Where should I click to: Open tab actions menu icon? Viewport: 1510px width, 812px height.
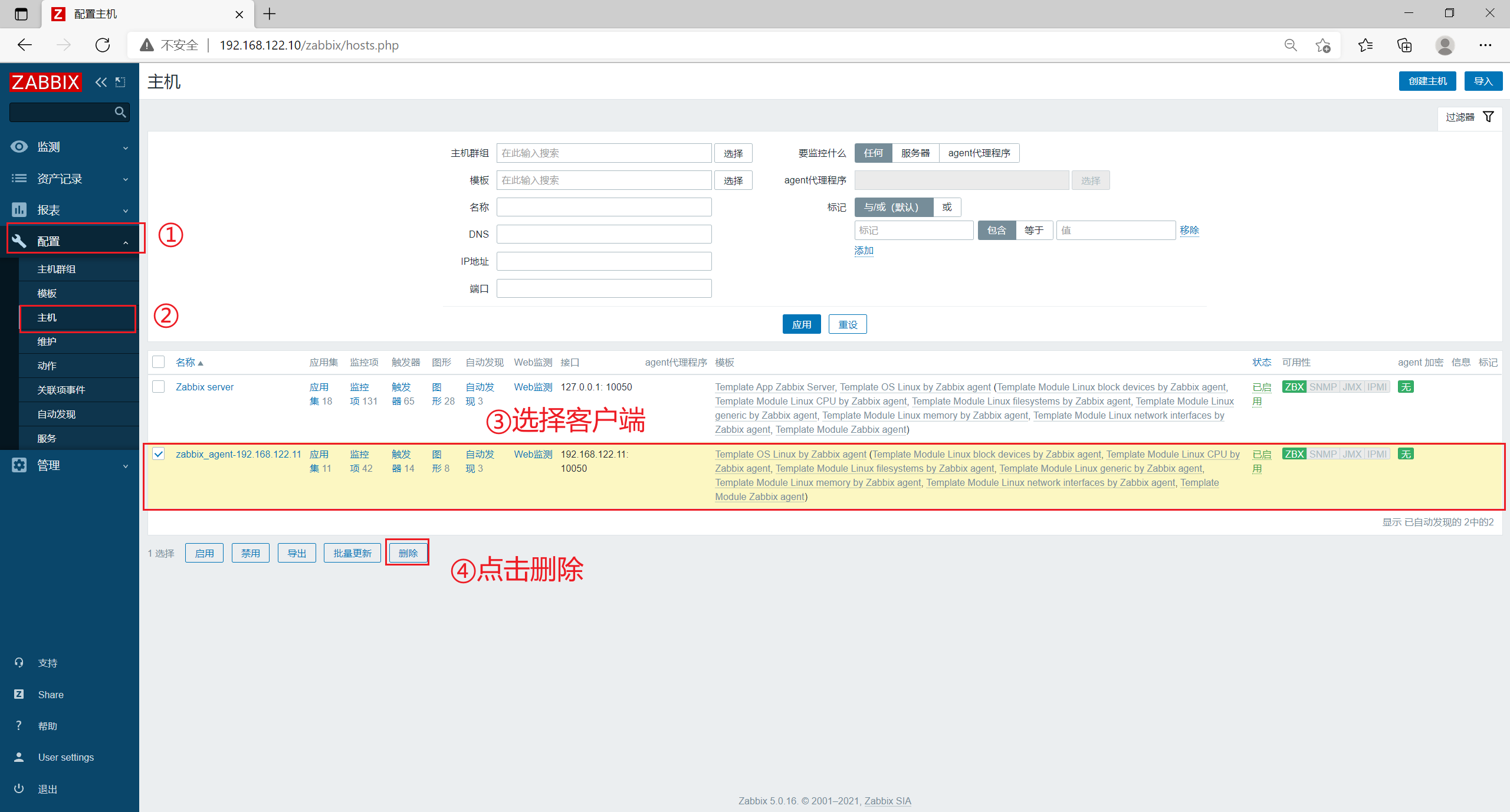[x=21, y=14]
